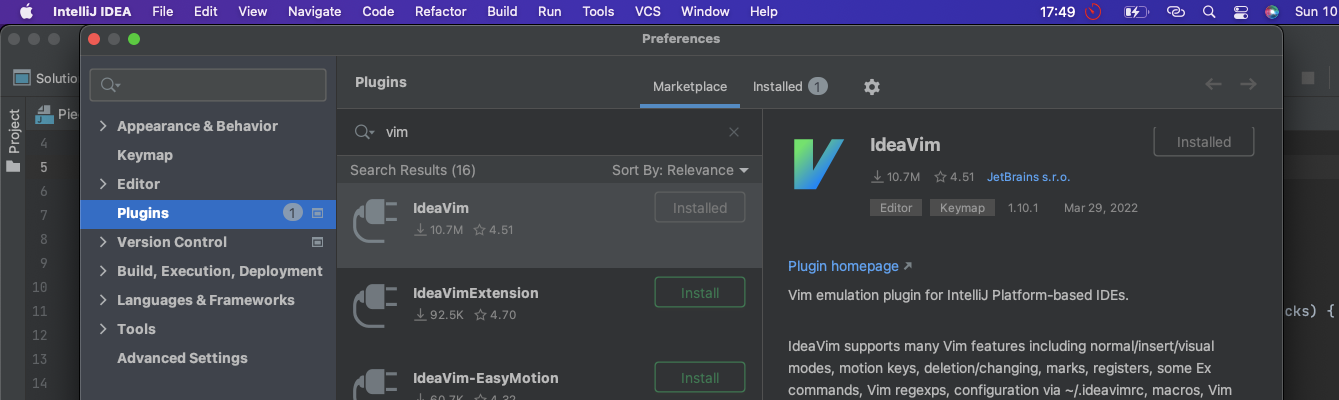Screen dimensions: 1339x400
Task: Click the IdeaVim plug icon in results
Action: [376, 221]
